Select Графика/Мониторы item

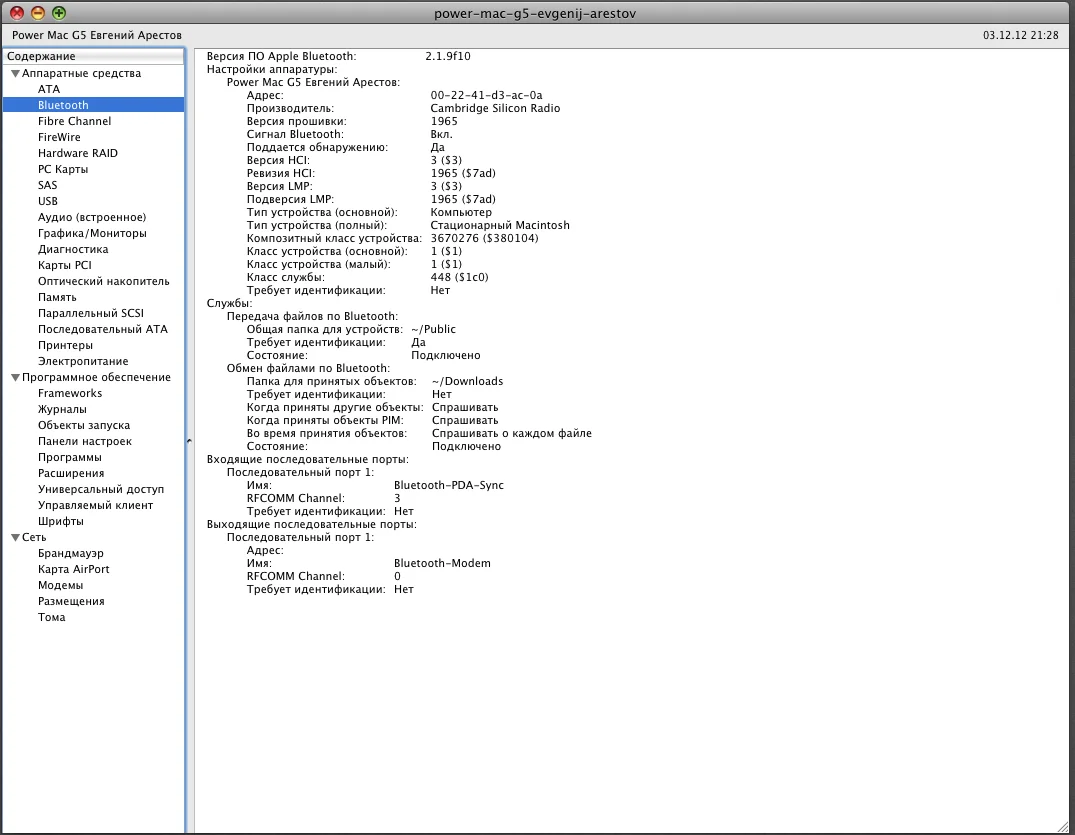click(x=92, y=233)
